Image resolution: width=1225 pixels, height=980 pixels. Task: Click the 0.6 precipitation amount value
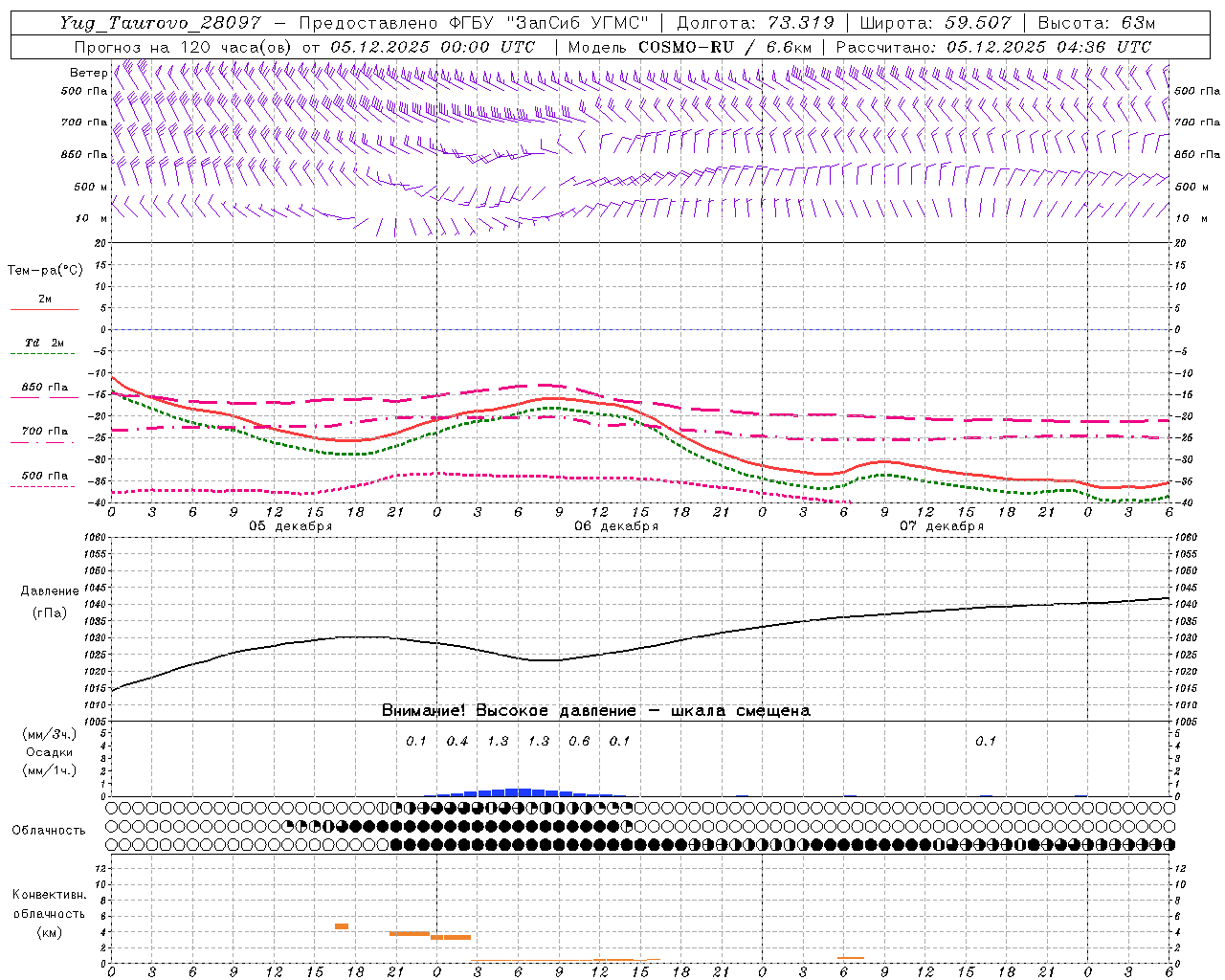[579, 741]
